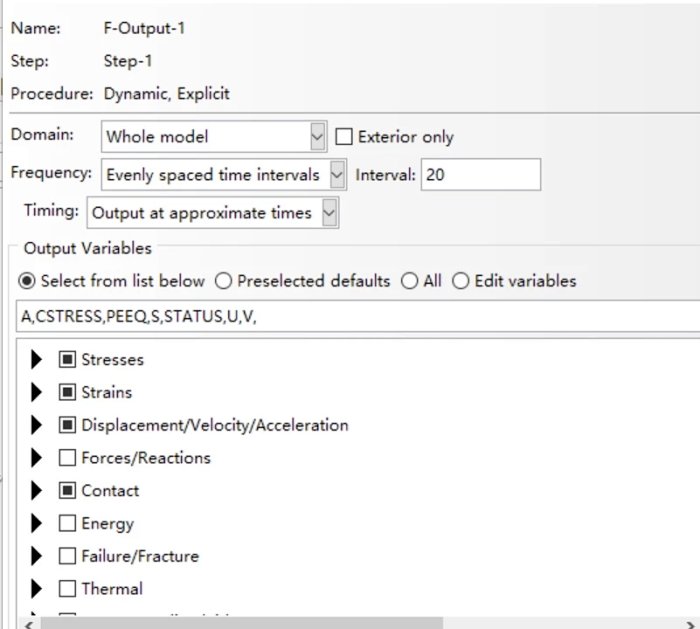The width and height of the screenshot is (700, 629).
Task: Toggle the Strains checkbox
Action: pos(67,392)
